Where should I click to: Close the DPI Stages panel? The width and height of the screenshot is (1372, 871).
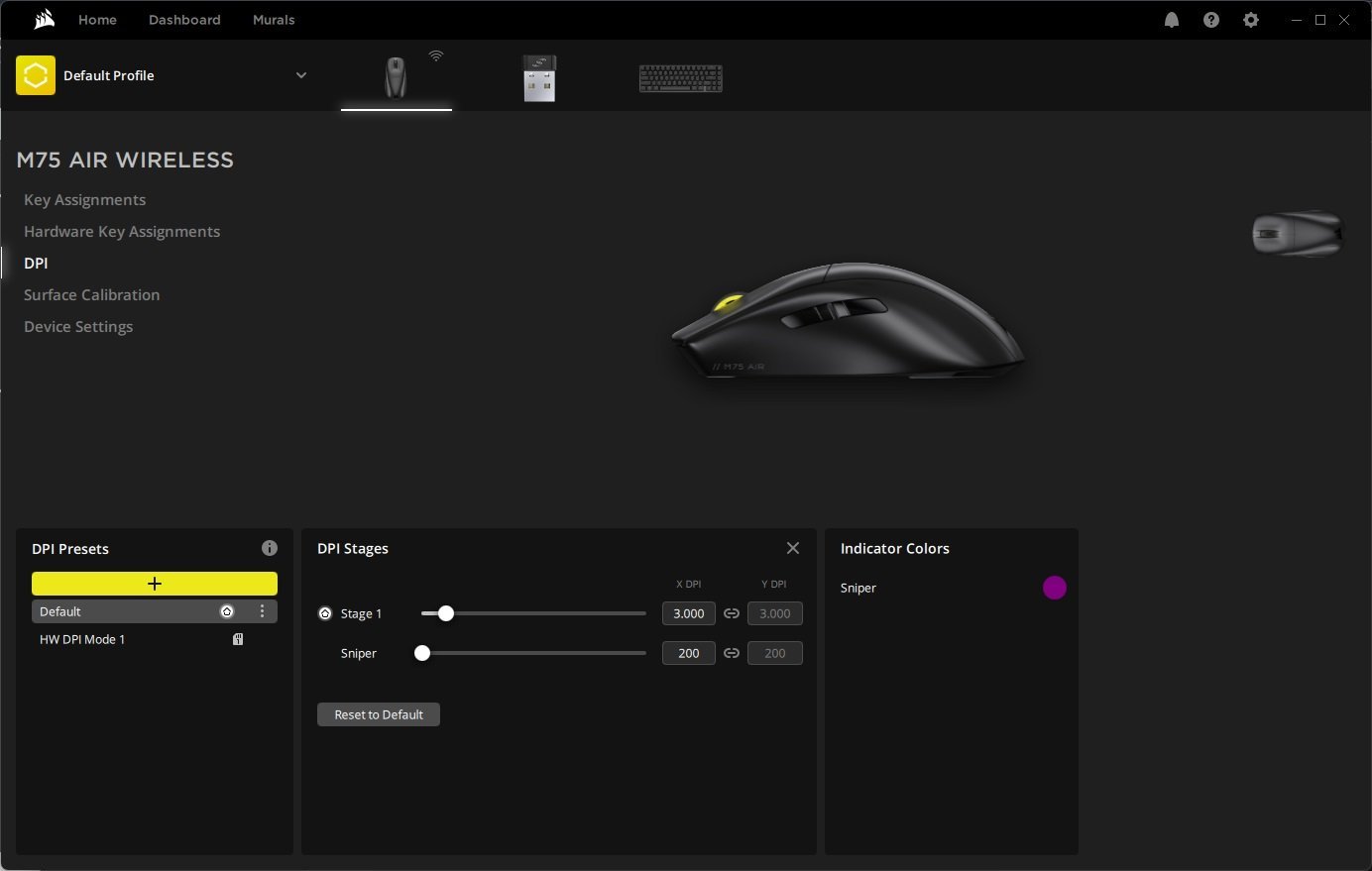point(793,548)
